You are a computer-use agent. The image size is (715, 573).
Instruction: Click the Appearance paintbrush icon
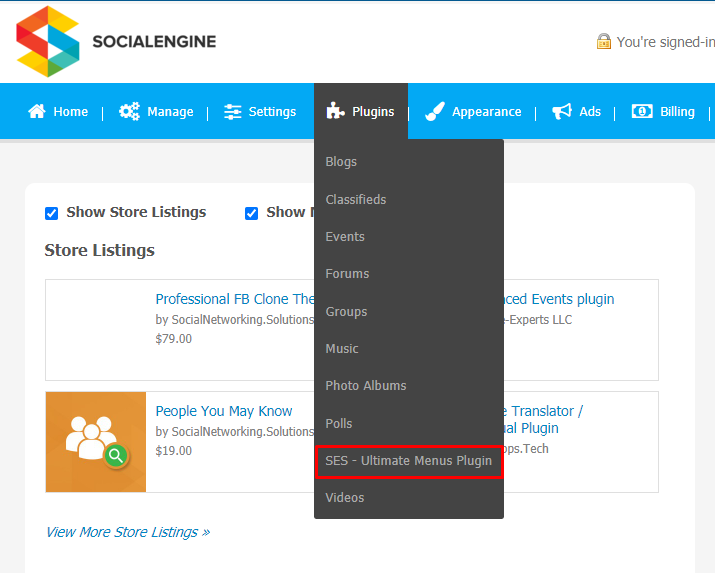[435, 111]
